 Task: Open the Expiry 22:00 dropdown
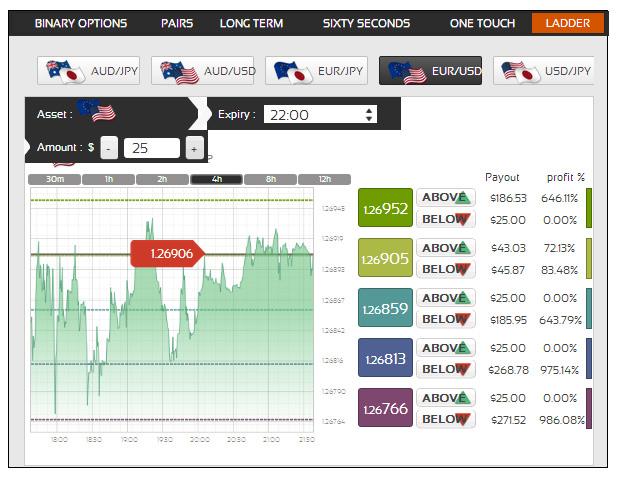coord(320,115)
